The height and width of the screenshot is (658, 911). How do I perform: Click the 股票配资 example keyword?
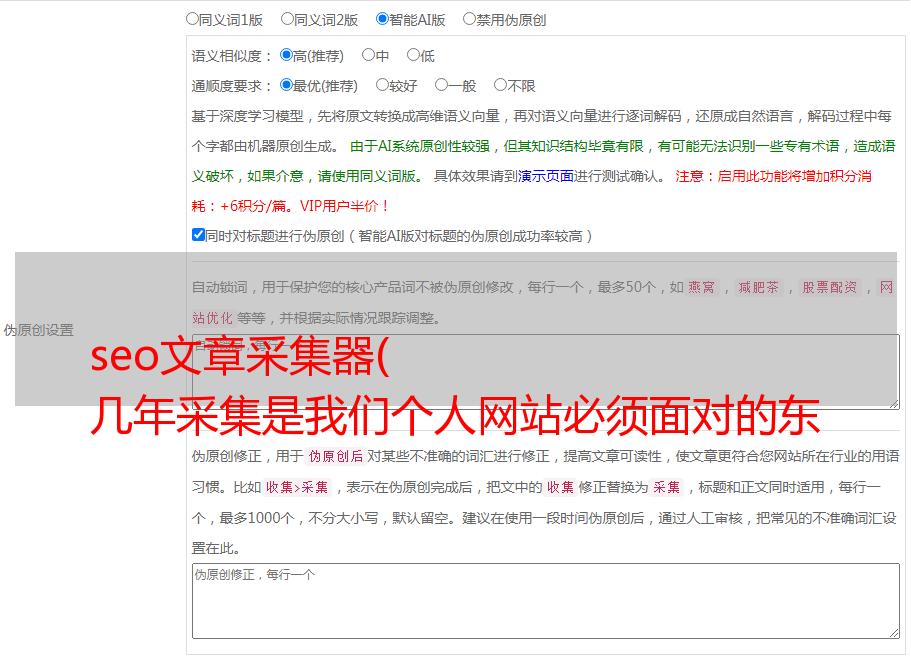coord(829,287)
